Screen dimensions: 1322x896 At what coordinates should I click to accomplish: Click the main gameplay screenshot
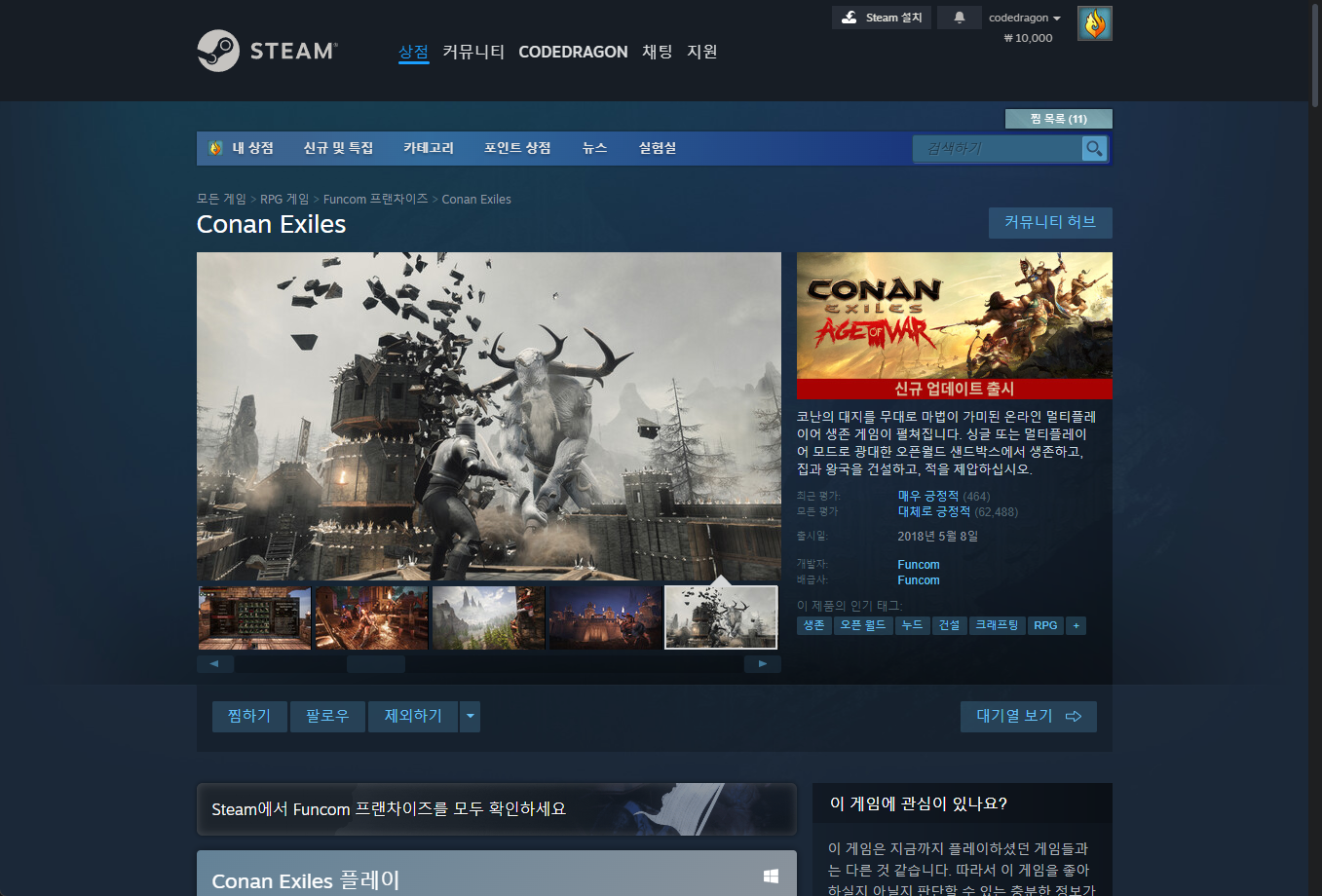[489, 416]
